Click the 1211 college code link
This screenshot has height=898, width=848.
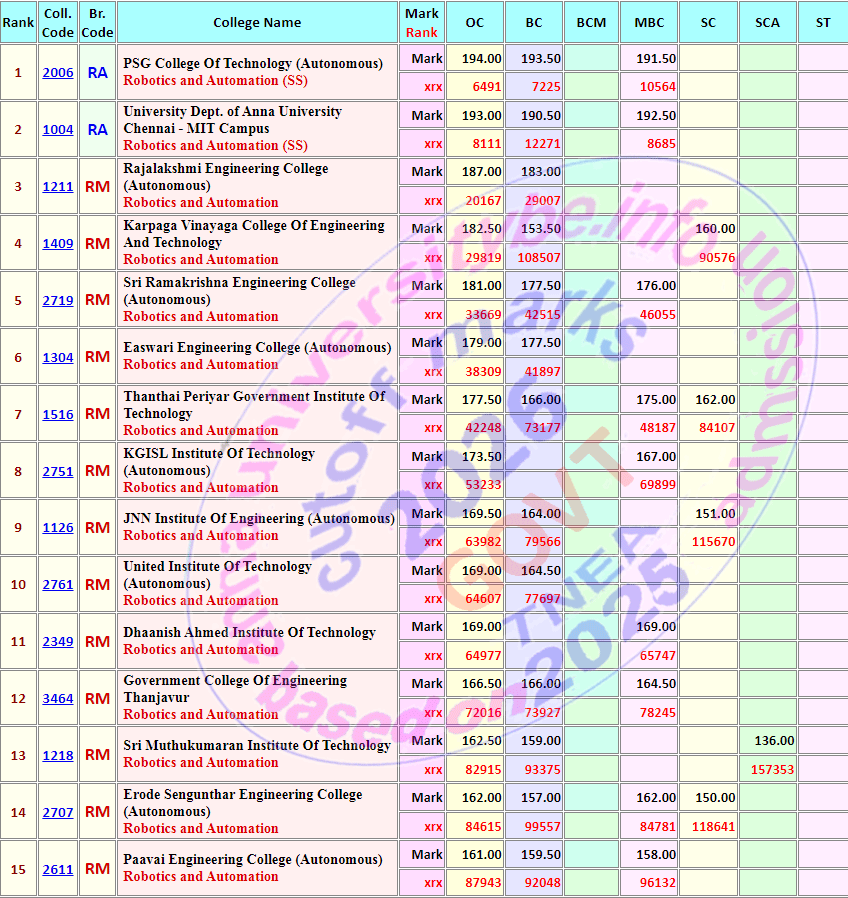(58, 187)
